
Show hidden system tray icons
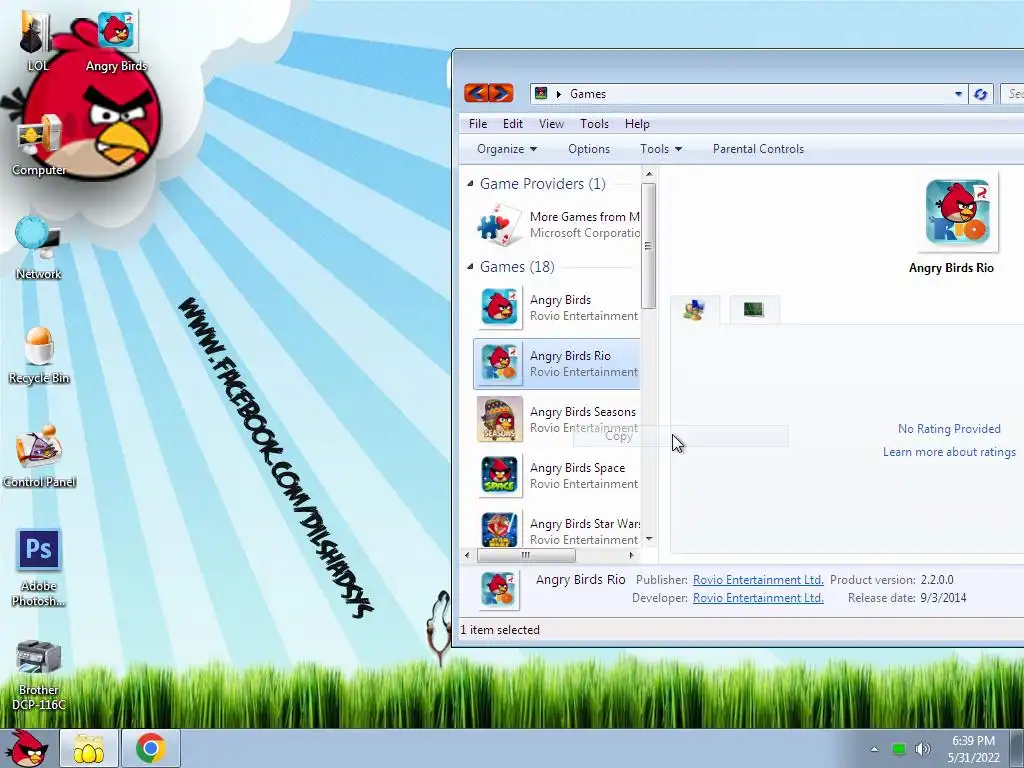874,749
